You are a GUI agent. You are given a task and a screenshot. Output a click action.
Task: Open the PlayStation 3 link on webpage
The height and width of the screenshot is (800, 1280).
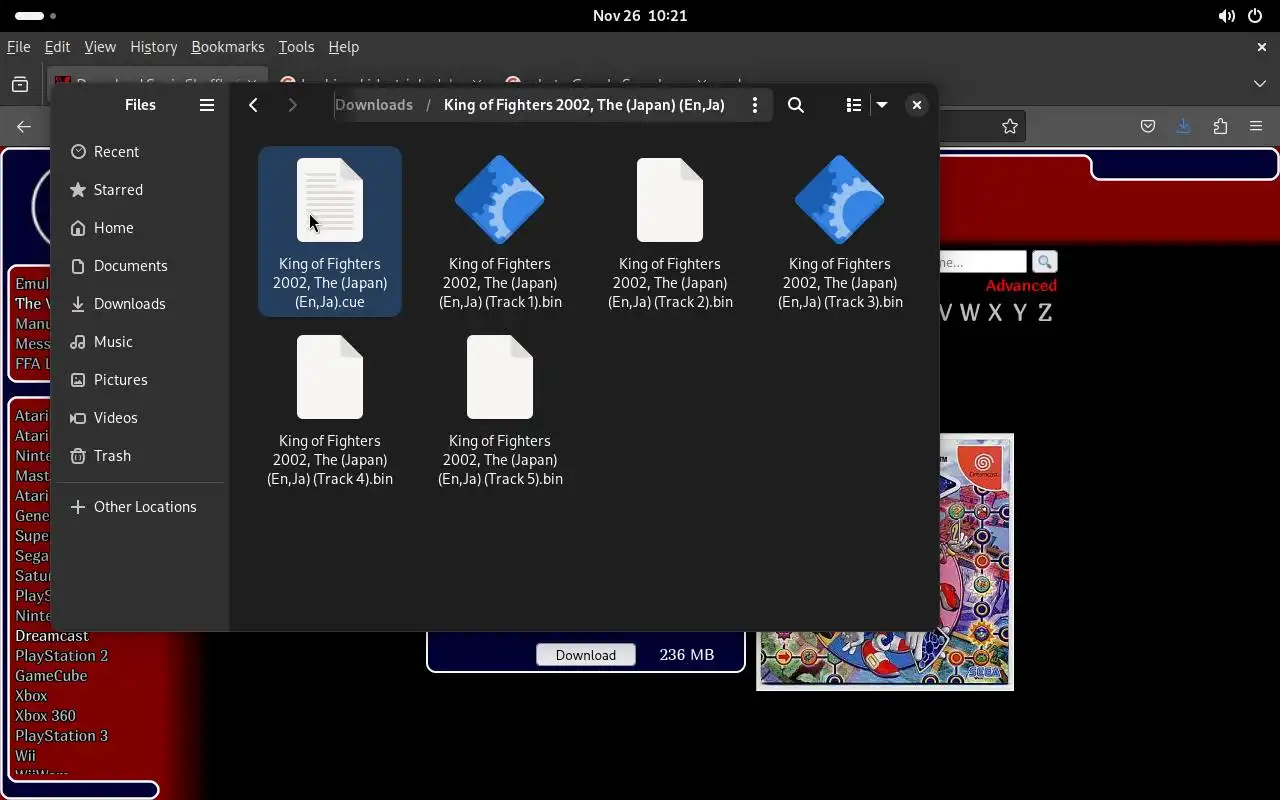click(x=61, y=736)
